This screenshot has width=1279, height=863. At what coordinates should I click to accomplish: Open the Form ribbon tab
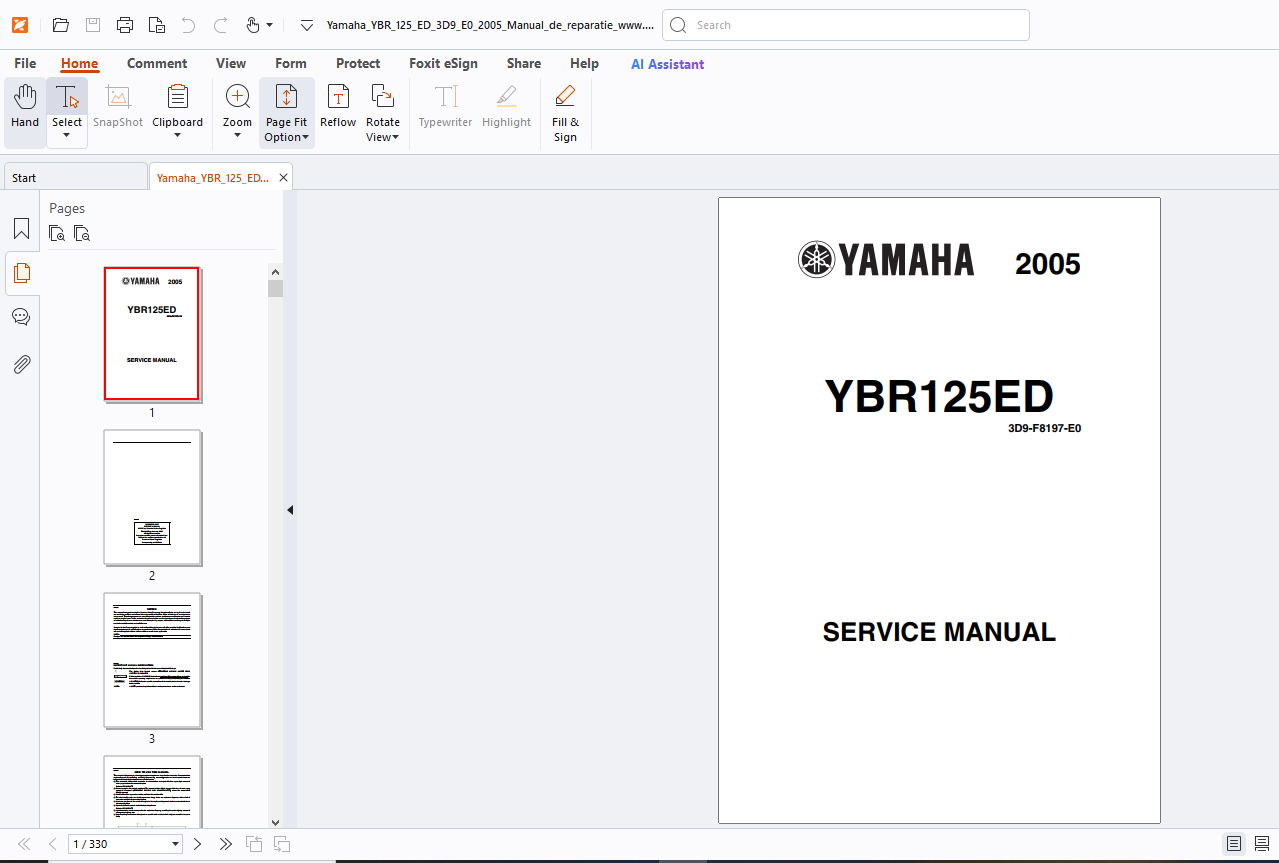pyautogui.click(x=291, y=63)
